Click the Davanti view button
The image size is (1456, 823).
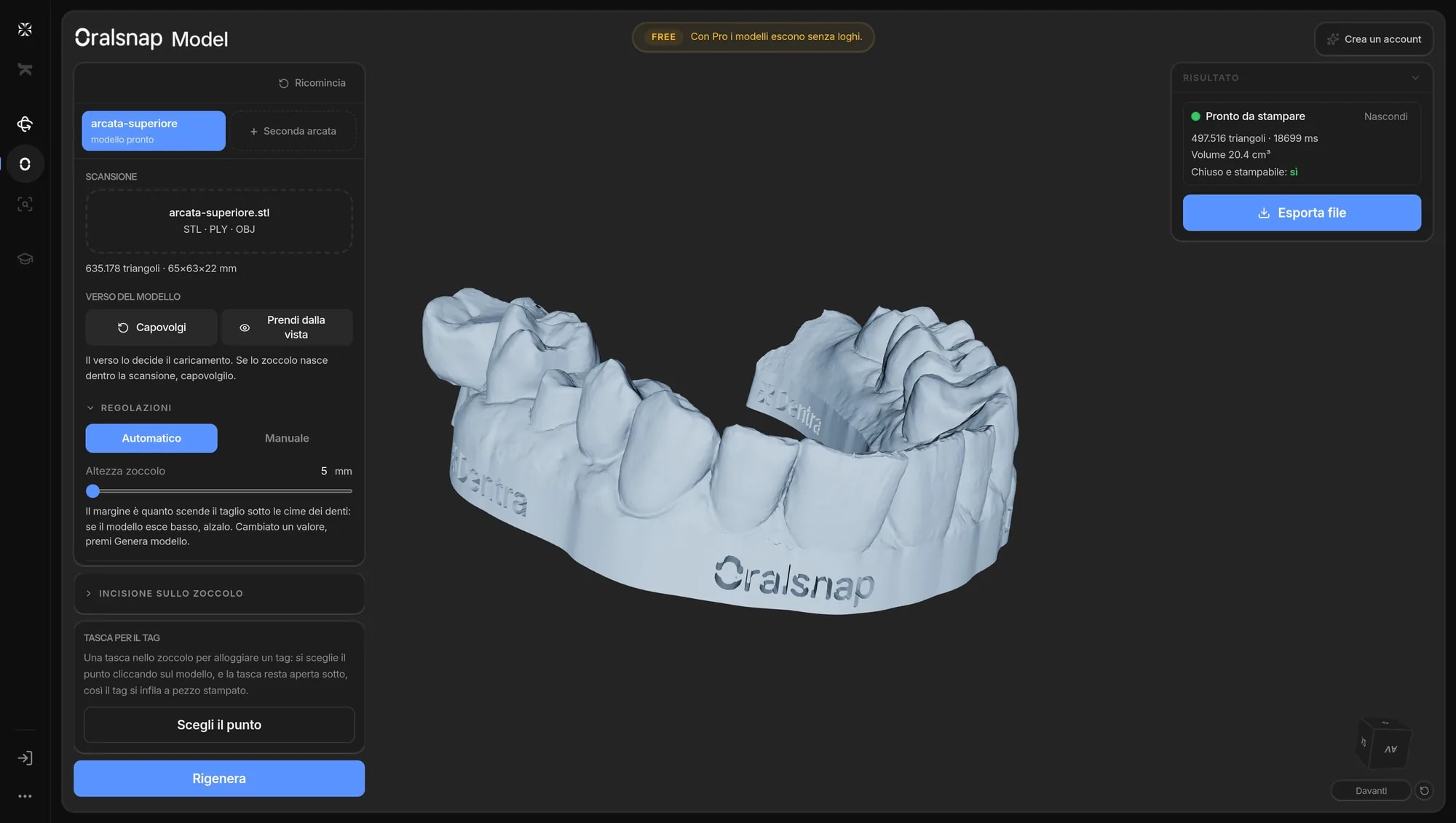click(1371, 790)
